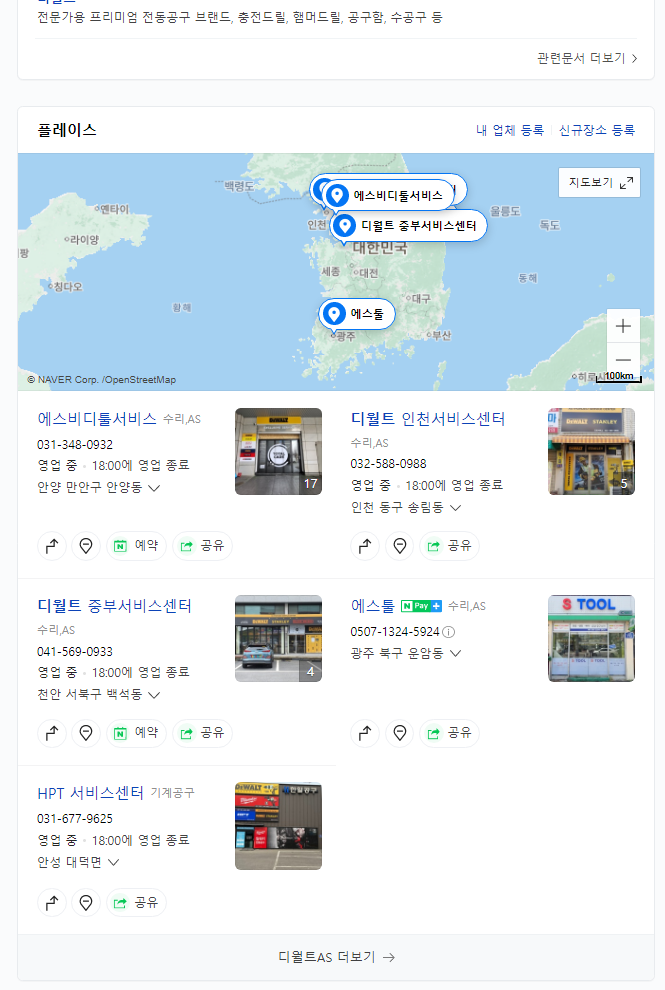Click phone number 041-569-0933
Screen dimensions: 665x990
75,652
